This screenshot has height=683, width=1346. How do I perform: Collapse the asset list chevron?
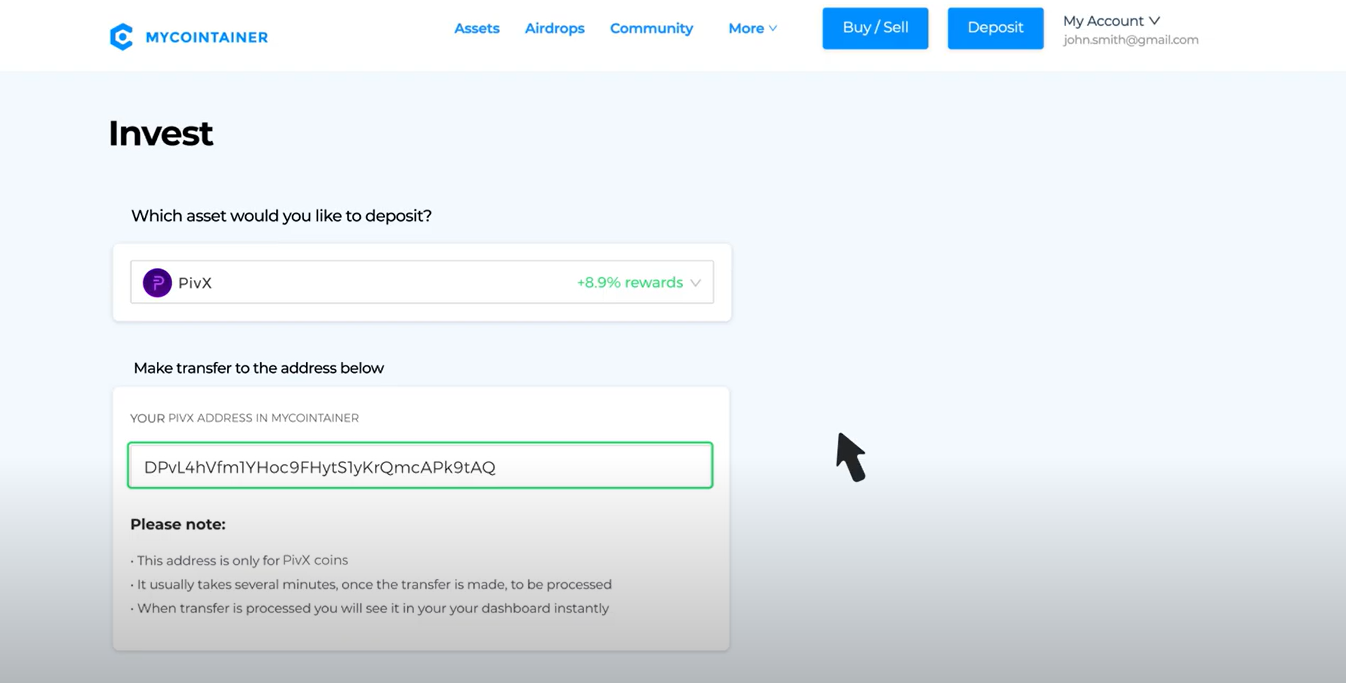pos(696,282)
